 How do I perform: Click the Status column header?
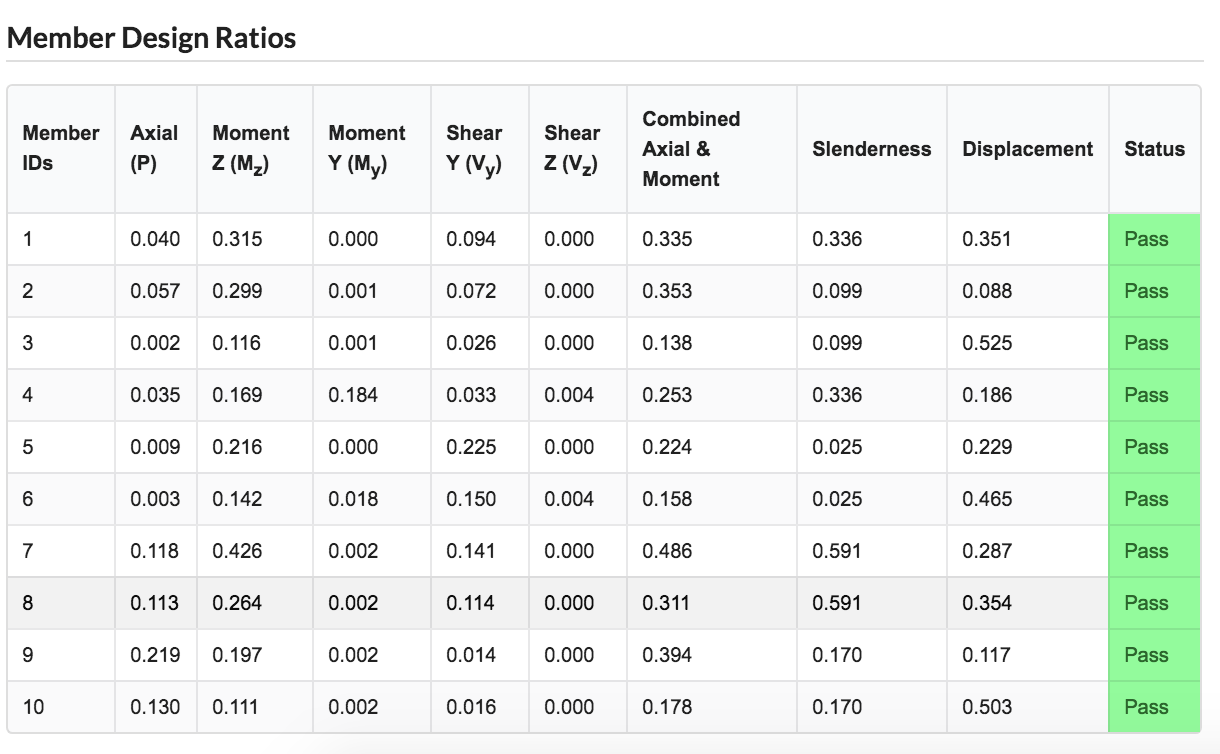(1154, 148)
